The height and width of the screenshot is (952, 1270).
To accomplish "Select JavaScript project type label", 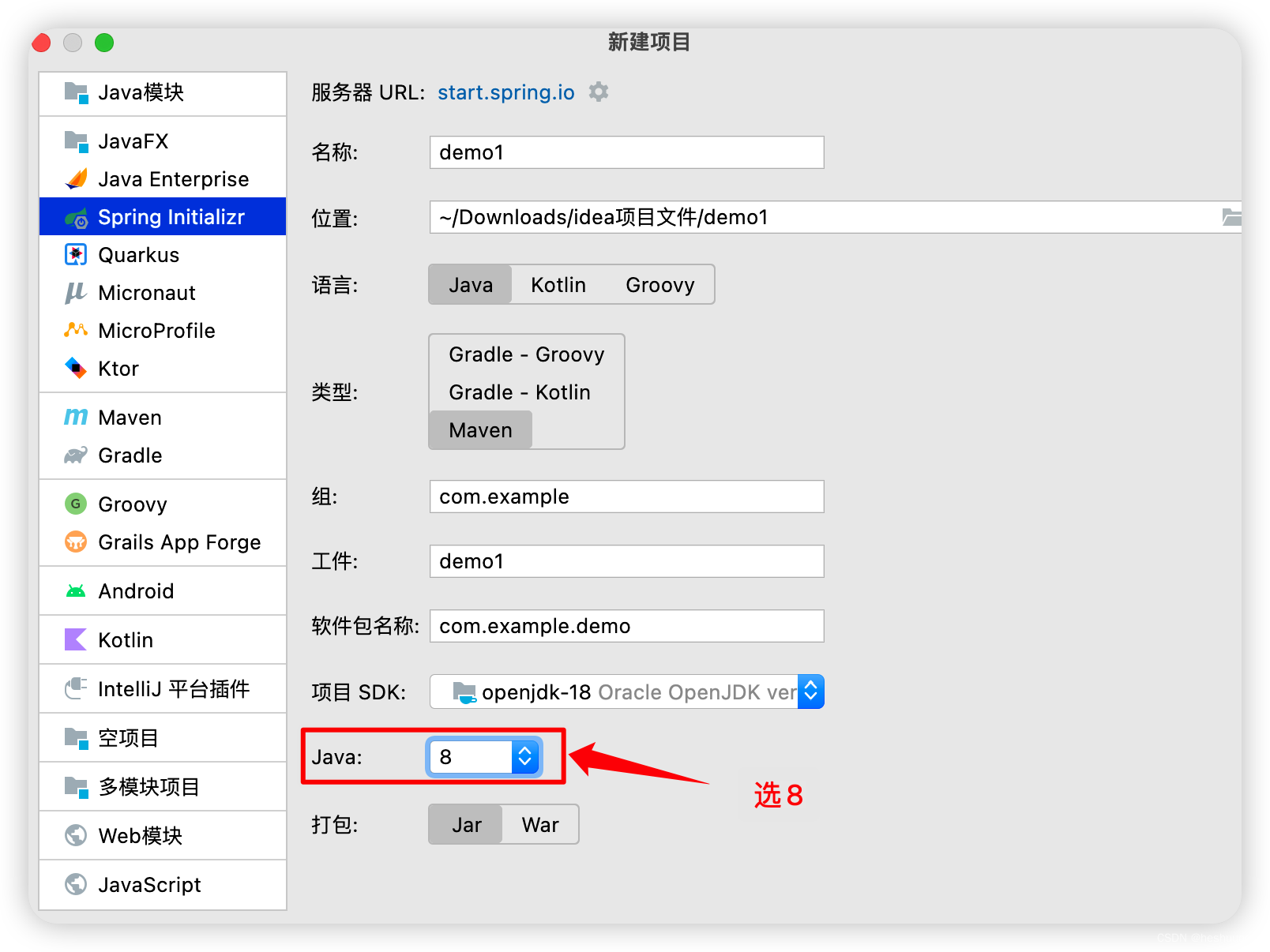I will point(149,885).
